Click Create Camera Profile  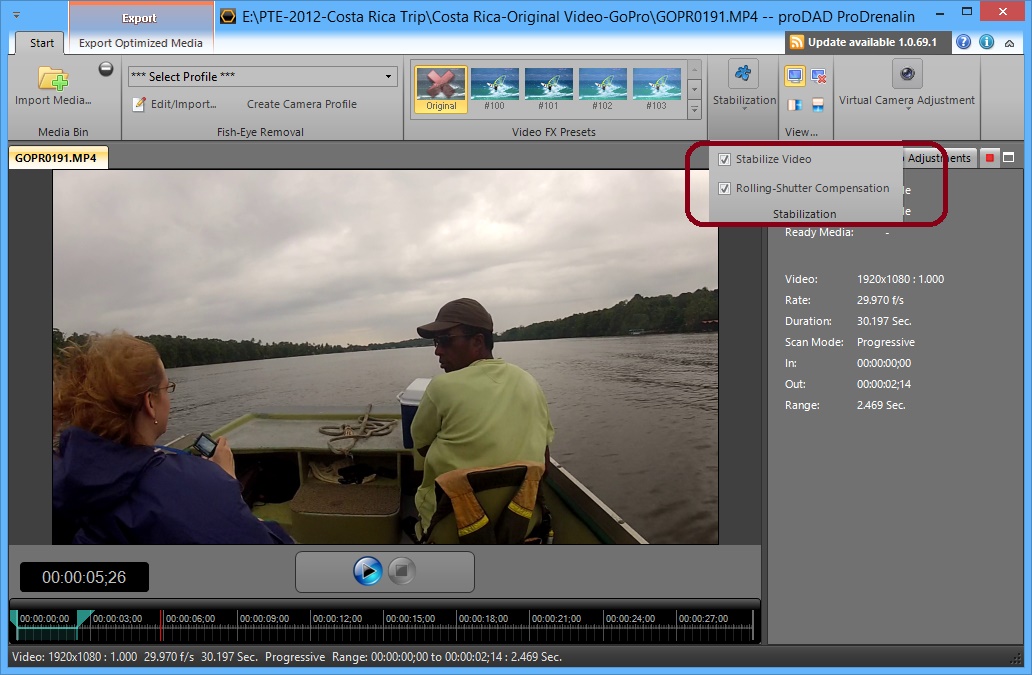coord(301,104)
